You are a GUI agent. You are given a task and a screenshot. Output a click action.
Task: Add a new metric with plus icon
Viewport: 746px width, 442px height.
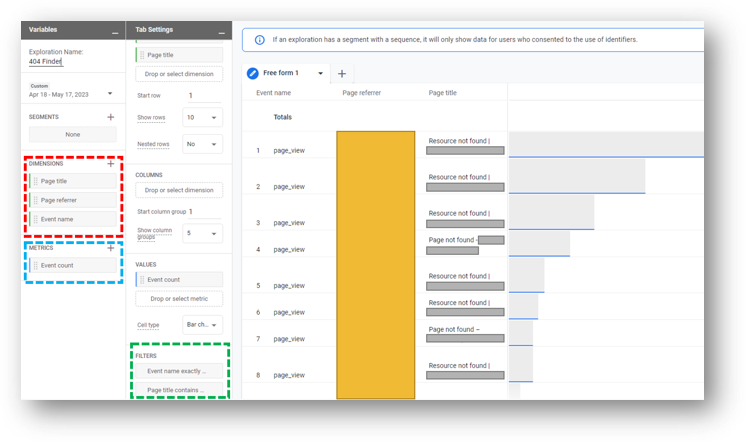coord(110,248)
